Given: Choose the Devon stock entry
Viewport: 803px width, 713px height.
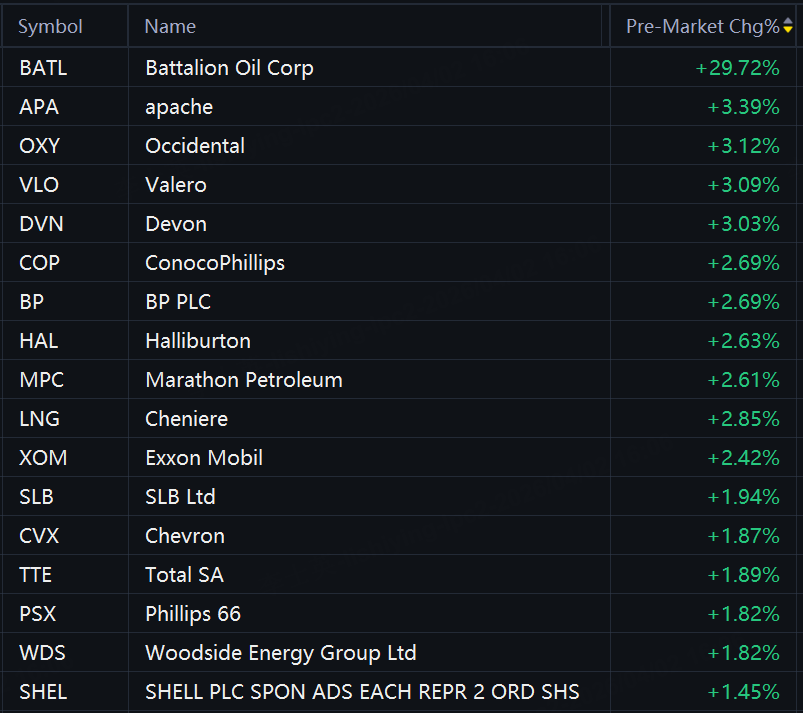Looking at the screenshot, I should click(x=176, y=224).
